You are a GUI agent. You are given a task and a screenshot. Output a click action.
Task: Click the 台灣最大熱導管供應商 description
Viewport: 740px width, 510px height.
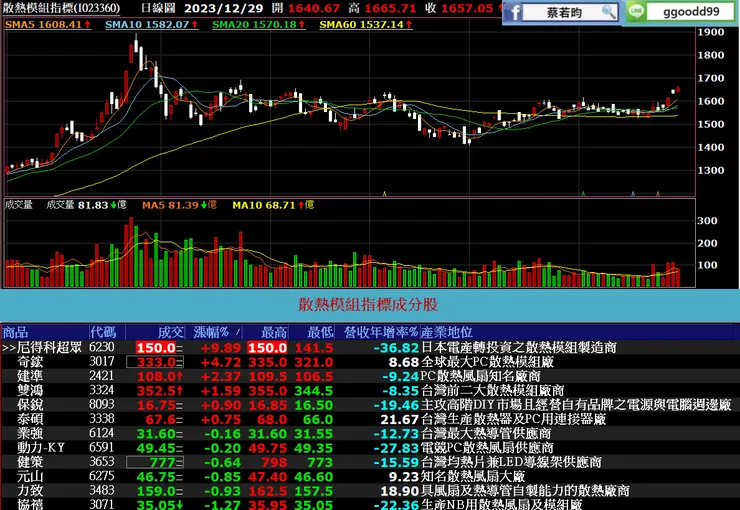click(486, 434)
